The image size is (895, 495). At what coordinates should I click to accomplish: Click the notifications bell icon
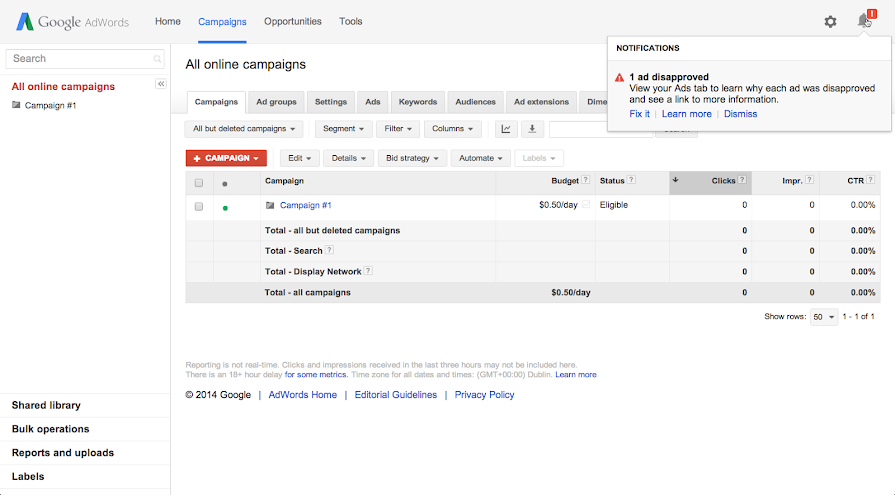[864, 21]
